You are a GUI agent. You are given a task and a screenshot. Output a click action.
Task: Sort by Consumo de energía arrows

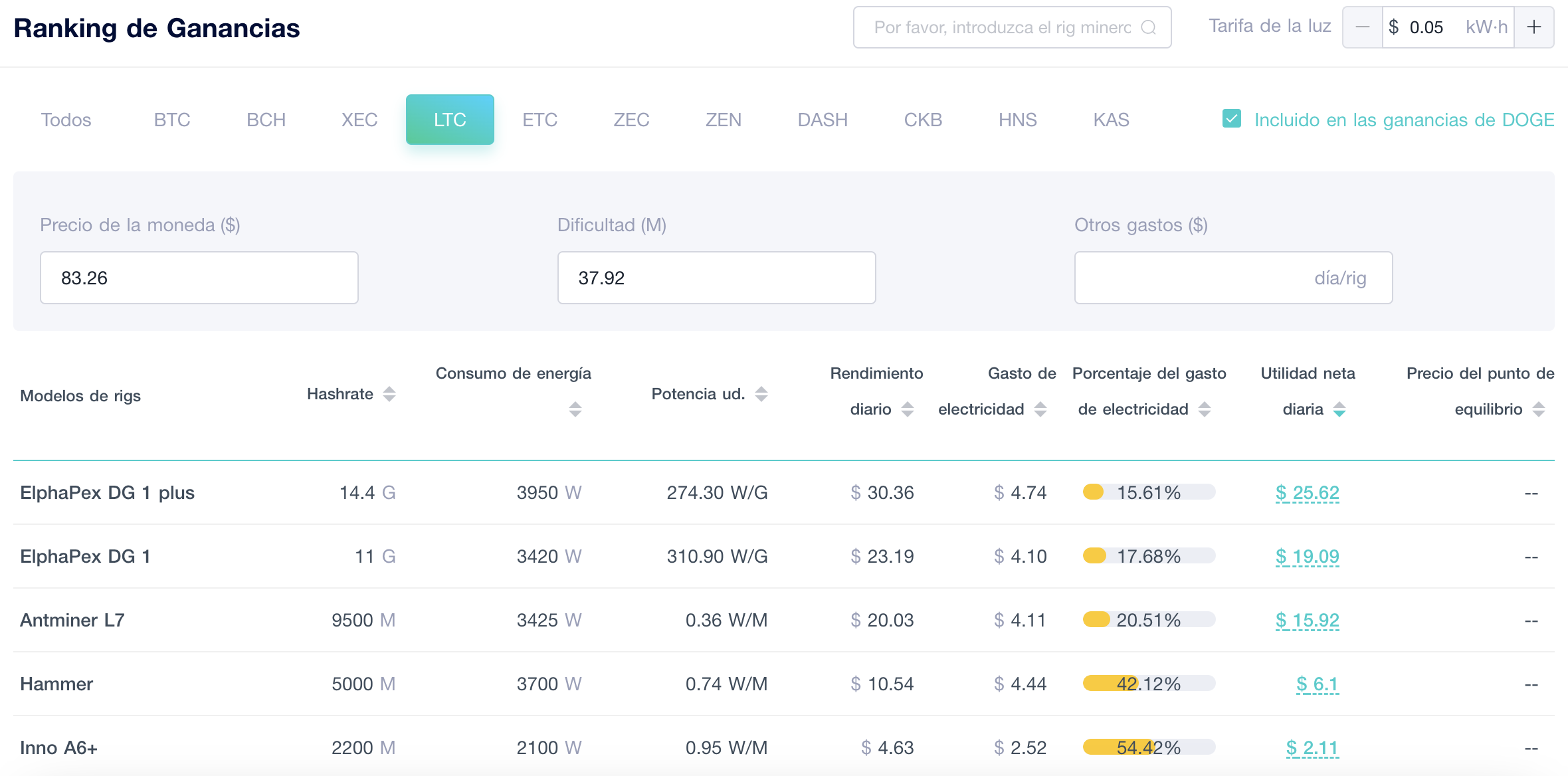click(x=575, y=409)
